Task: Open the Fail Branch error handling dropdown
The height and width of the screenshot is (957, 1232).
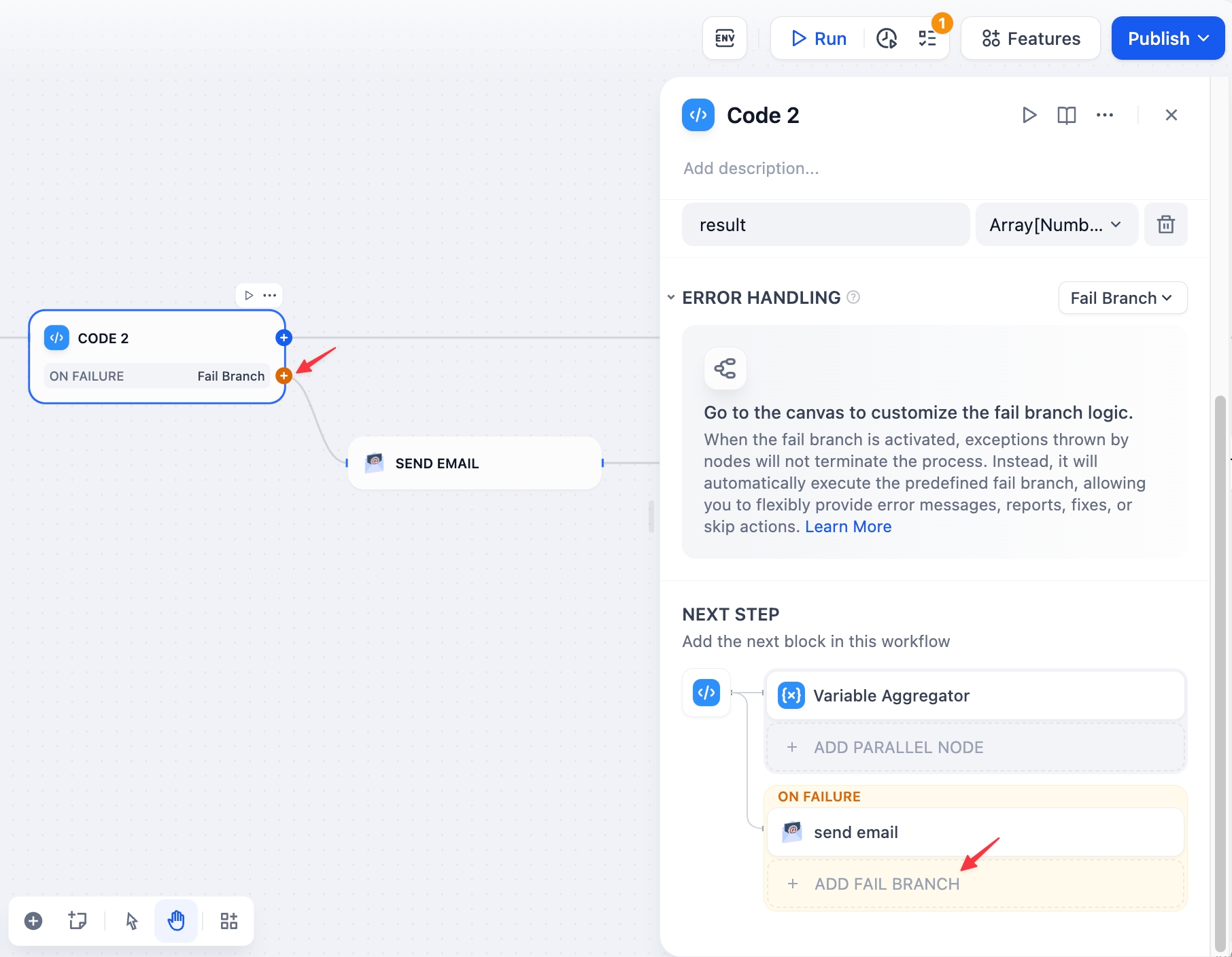Action: coord(1122,298)
